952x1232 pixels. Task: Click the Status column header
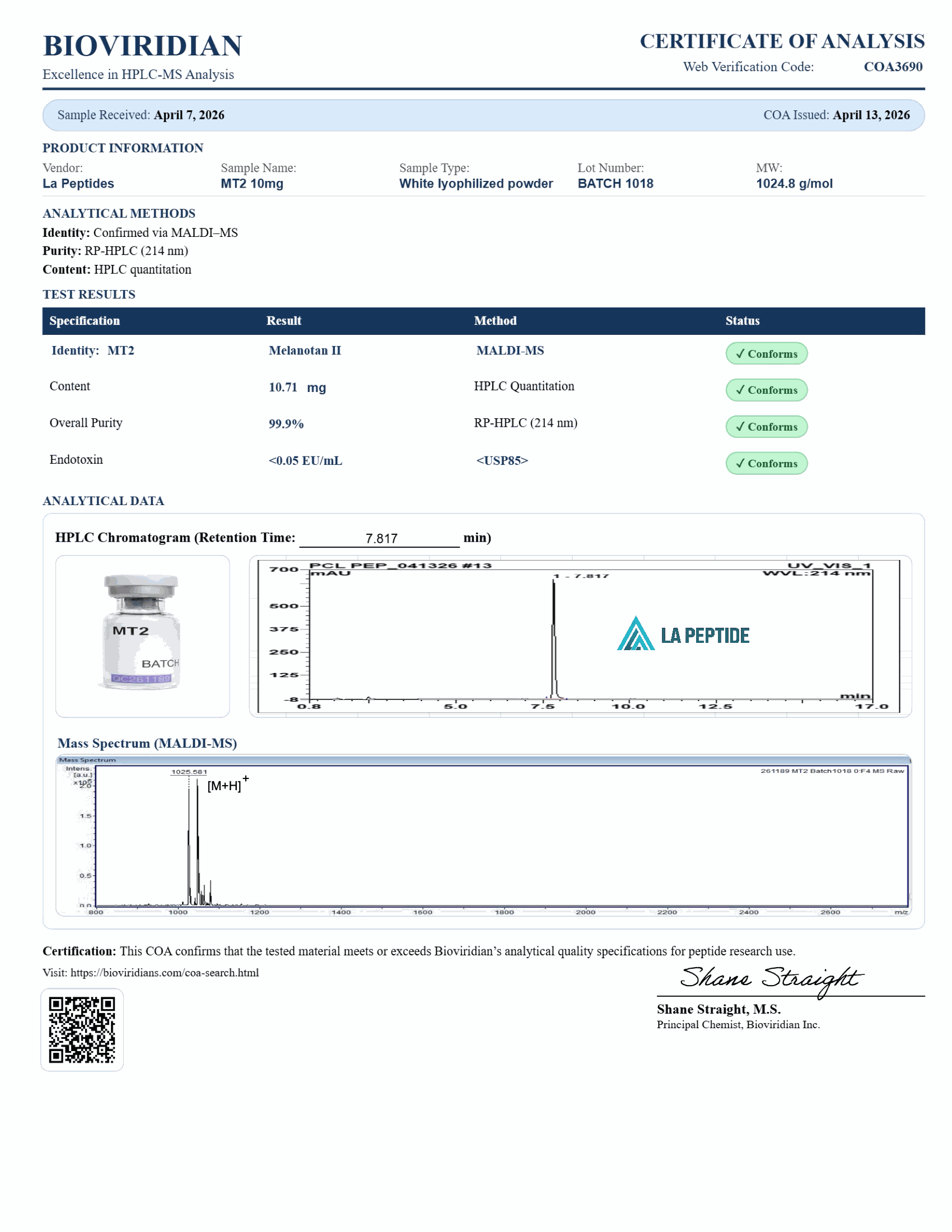[x=742, y=321]
